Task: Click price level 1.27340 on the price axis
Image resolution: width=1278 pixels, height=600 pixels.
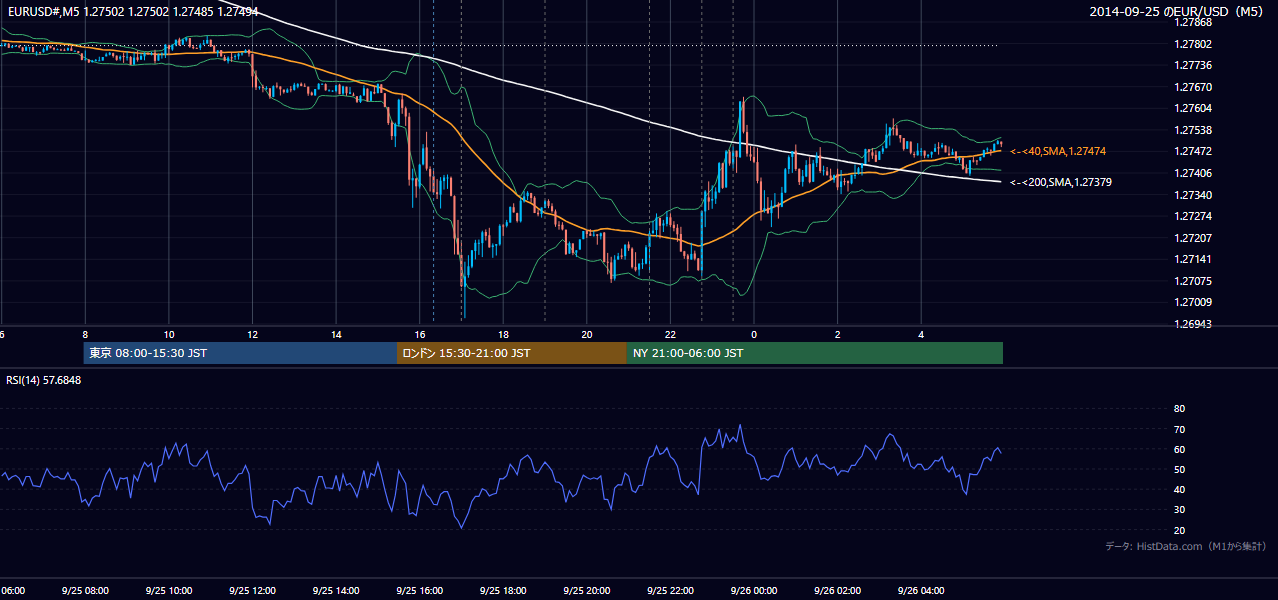Action: (x=1192, y=195)
